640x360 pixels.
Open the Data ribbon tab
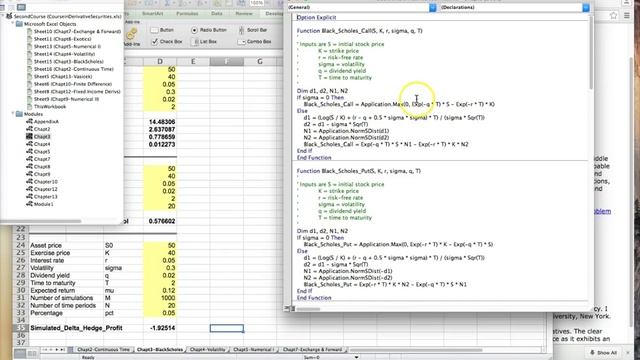pos(217,13)
